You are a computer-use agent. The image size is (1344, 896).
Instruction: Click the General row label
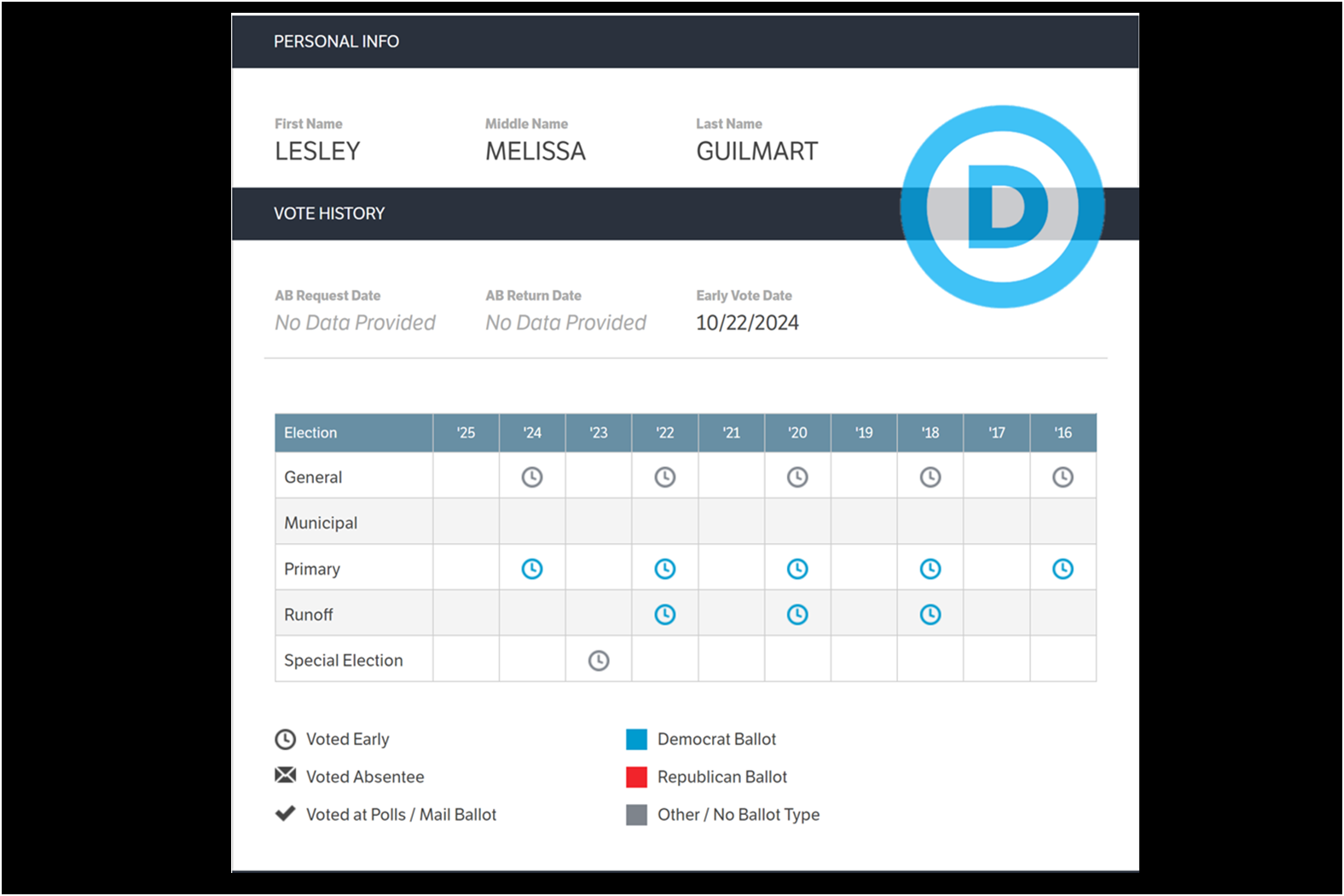tap(313, 477)
